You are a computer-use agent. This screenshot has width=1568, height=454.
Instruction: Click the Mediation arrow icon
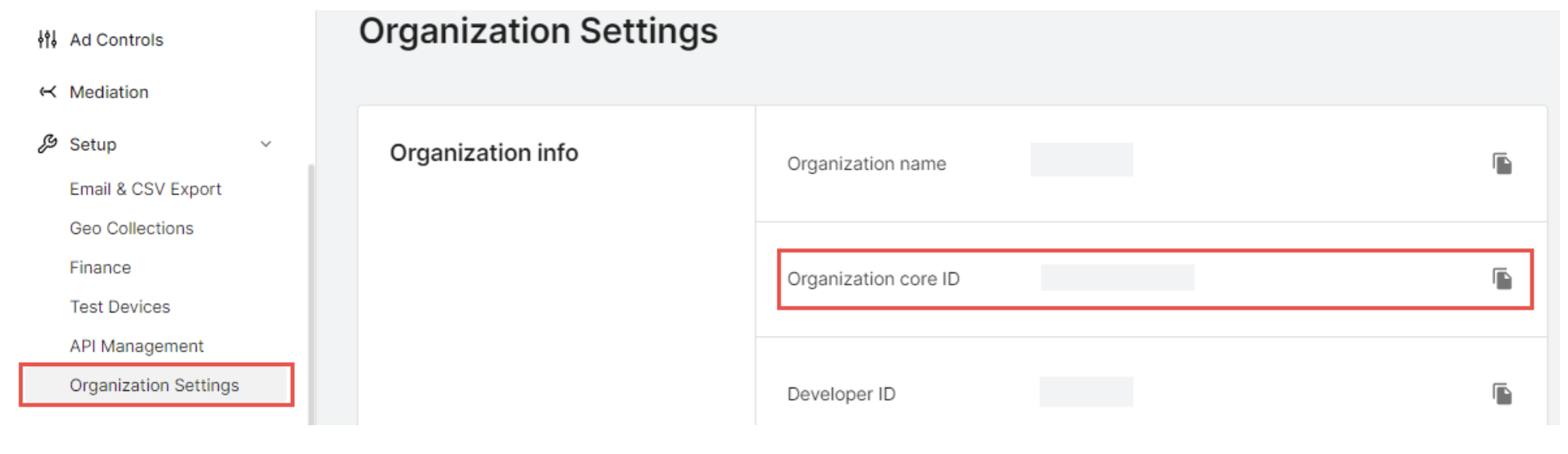pos(48,92)
